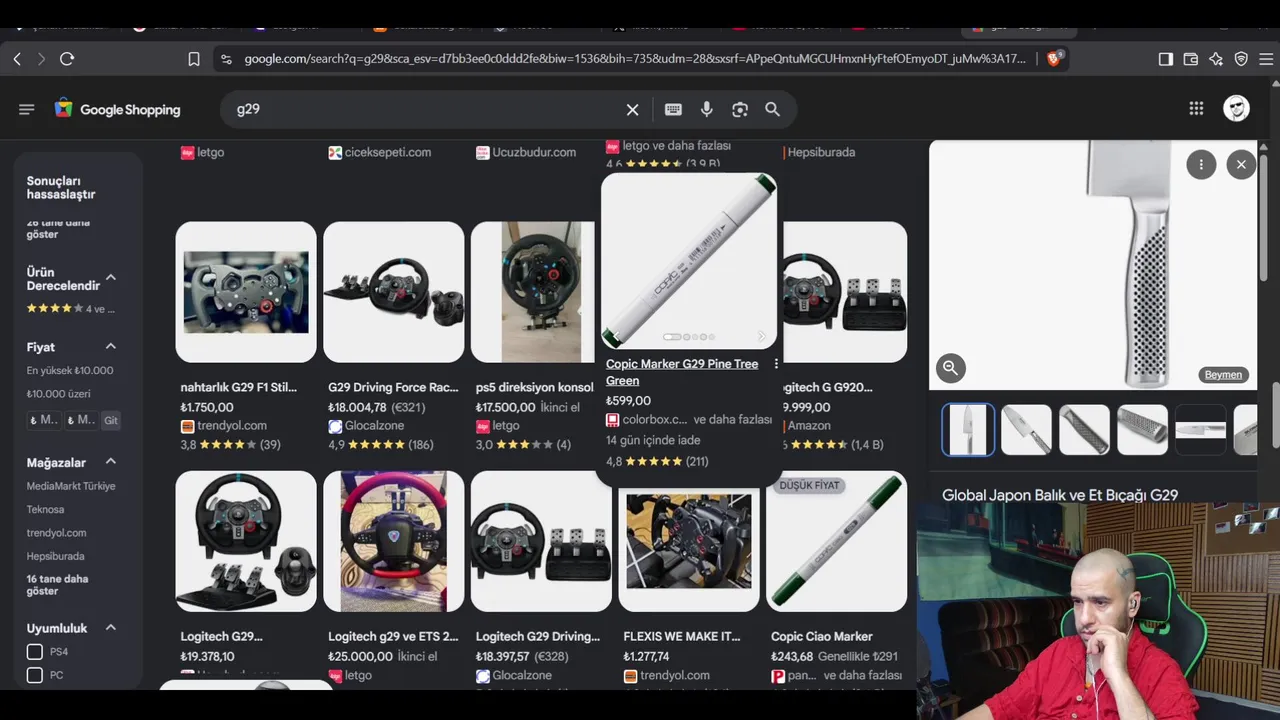Image resolution: width=1280 pixels, height=720 pixels.
Task: Filter price to ₺10.000 üzeri
Action: (59, 394)
